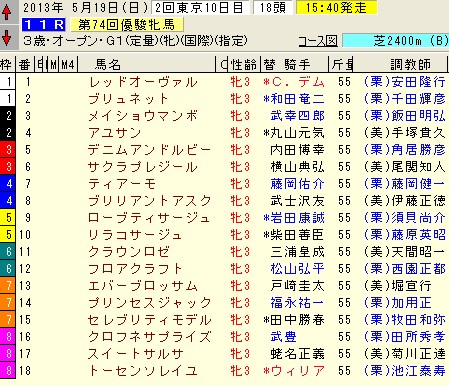The width and height of the screenshot is (449, 386).
Task: Click trainer (栗)安田隆行
Action: click(405, 82)
